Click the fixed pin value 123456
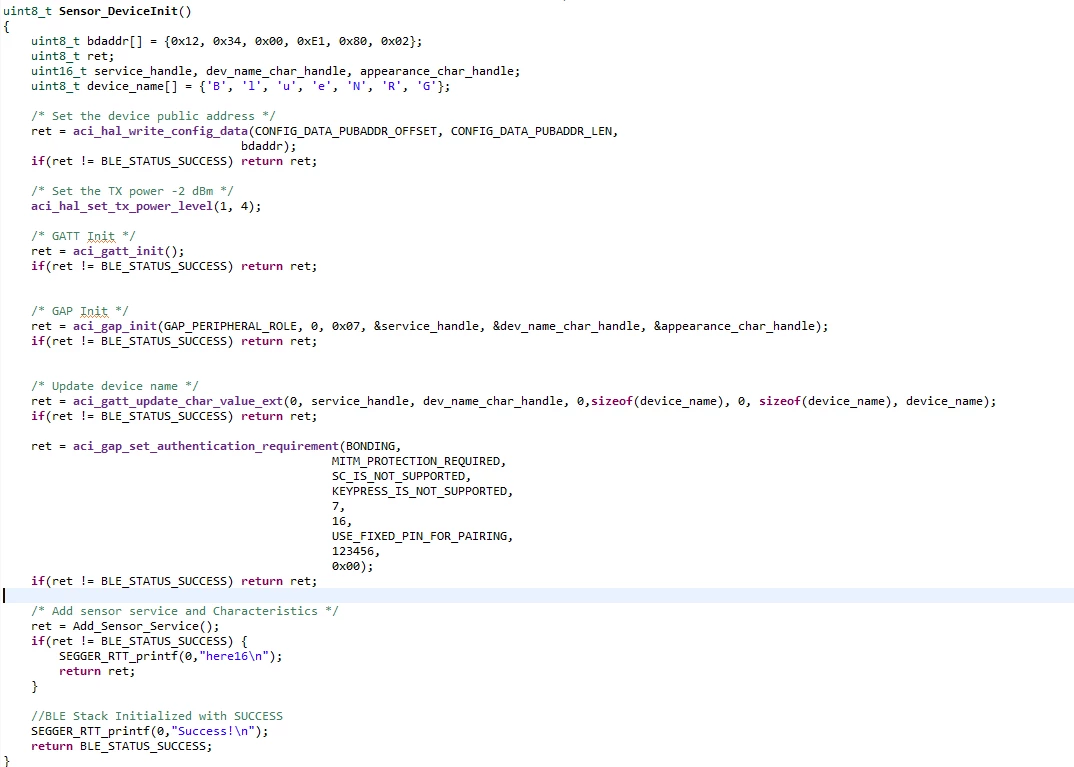 353,551
